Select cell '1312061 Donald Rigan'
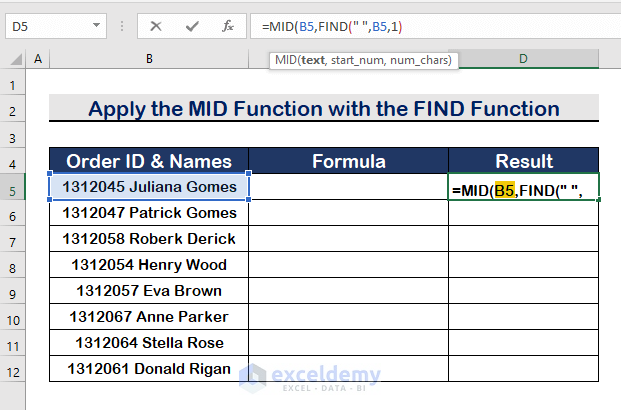This screenshot has height=410, width=621. click(149, 369)
